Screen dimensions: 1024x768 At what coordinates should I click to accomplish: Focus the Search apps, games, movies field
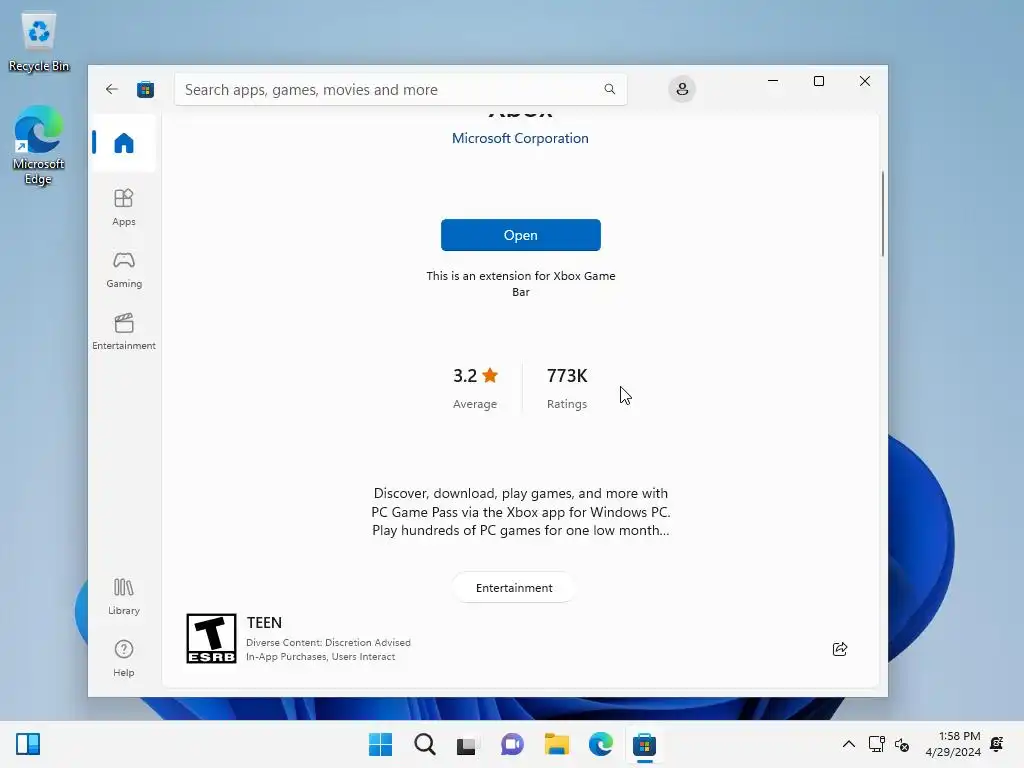coord(400,89)
